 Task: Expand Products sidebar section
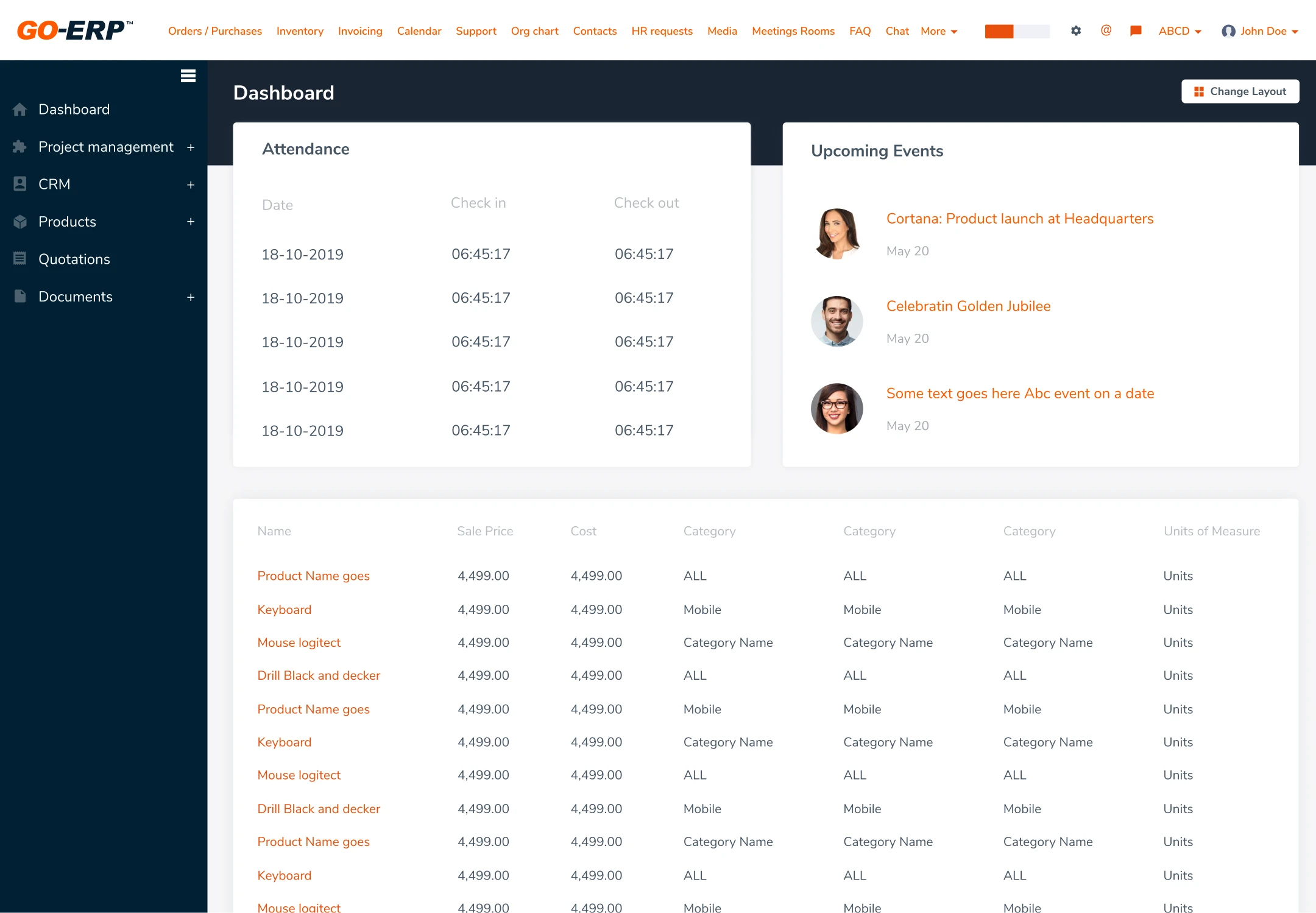(191, 222)
